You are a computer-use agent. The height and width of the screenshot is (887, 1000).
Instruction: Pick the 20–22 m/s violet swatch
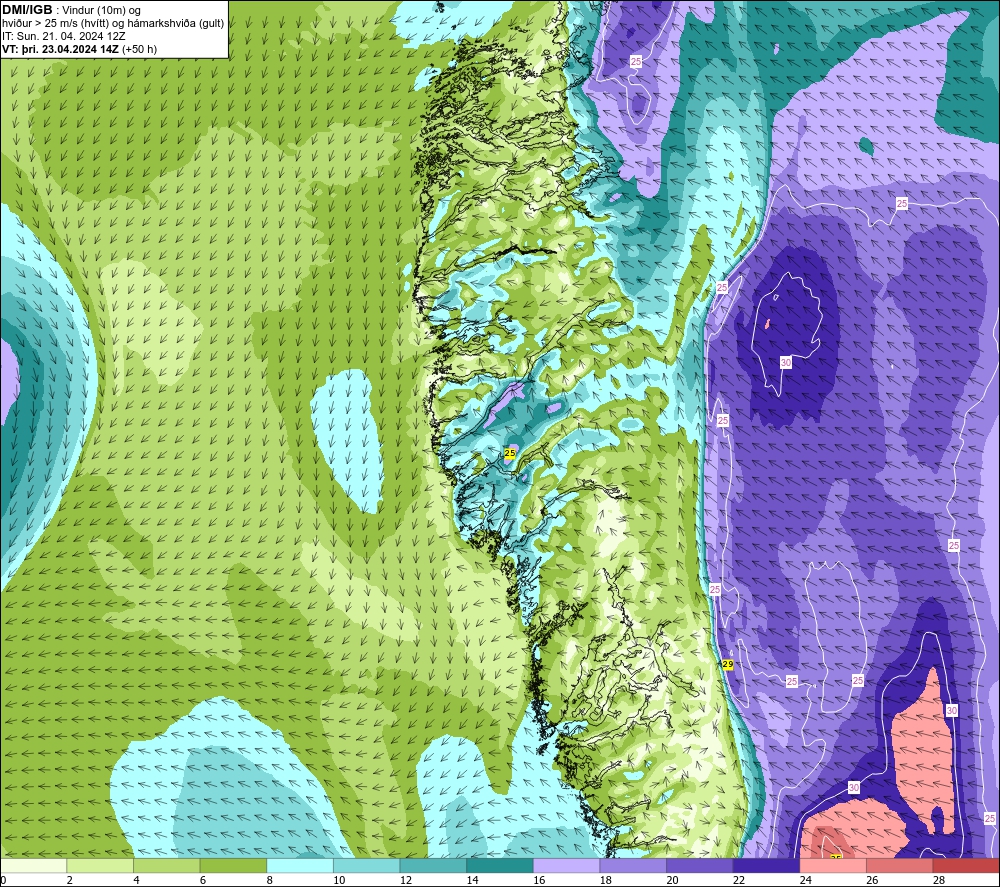coord(700,865)
